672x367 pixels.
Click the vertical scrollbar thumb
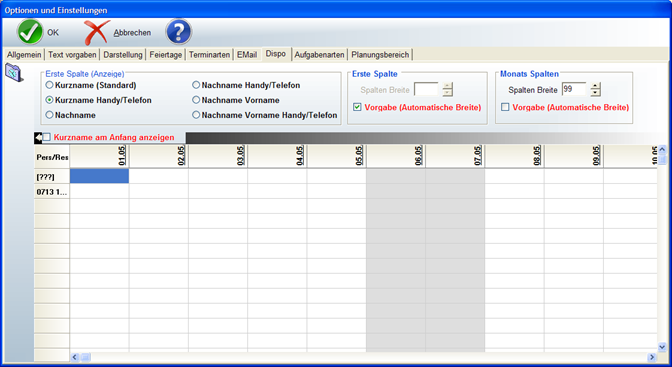click(x=662, y=159)
